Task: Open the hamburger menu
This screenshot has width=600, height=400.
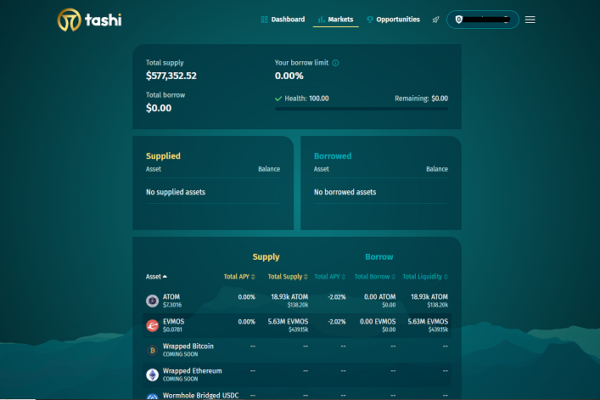Action: click(x=530, y=19)
